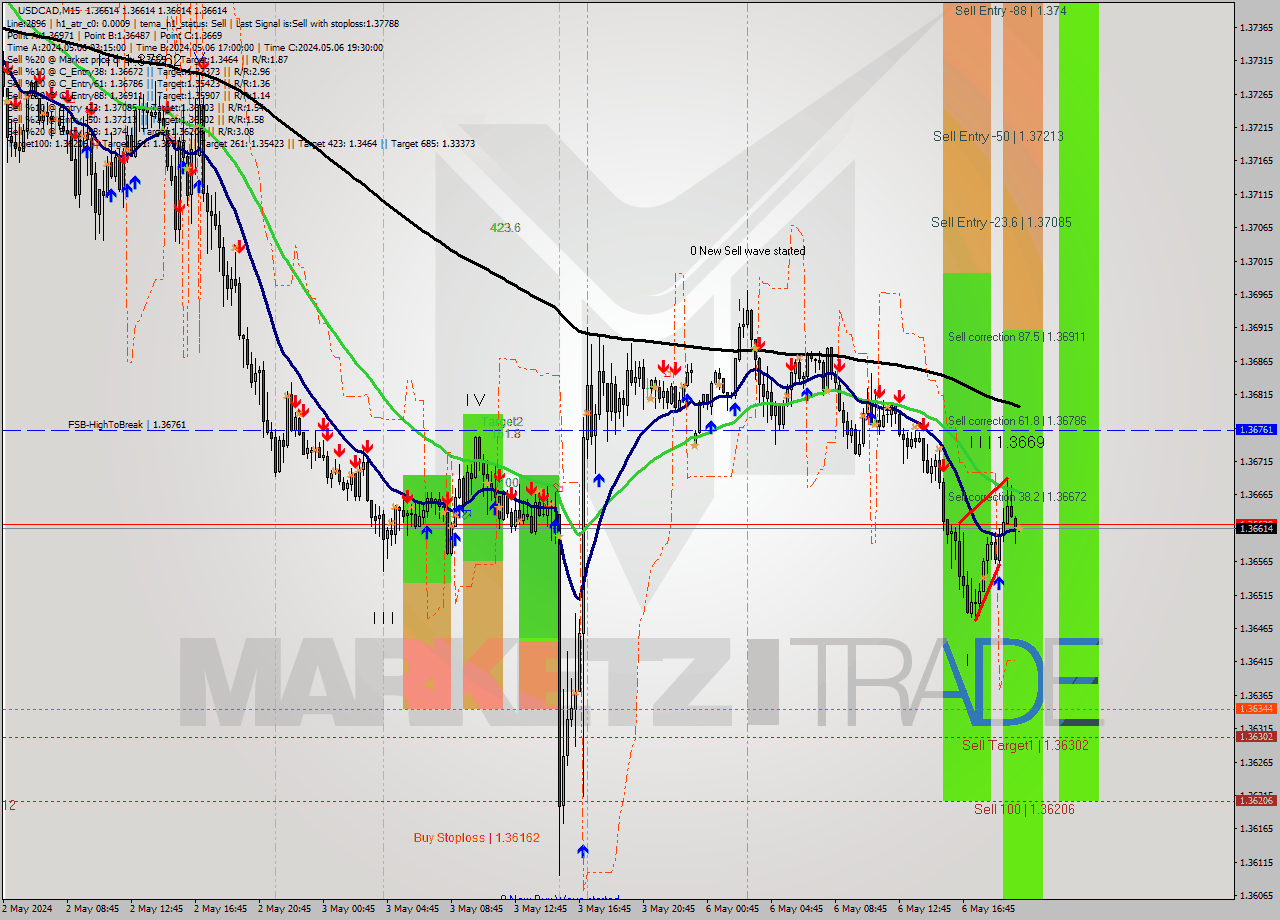The image size is (1280, 920).
Task: Click the Target2 label on green box
Action: point(503,421)
